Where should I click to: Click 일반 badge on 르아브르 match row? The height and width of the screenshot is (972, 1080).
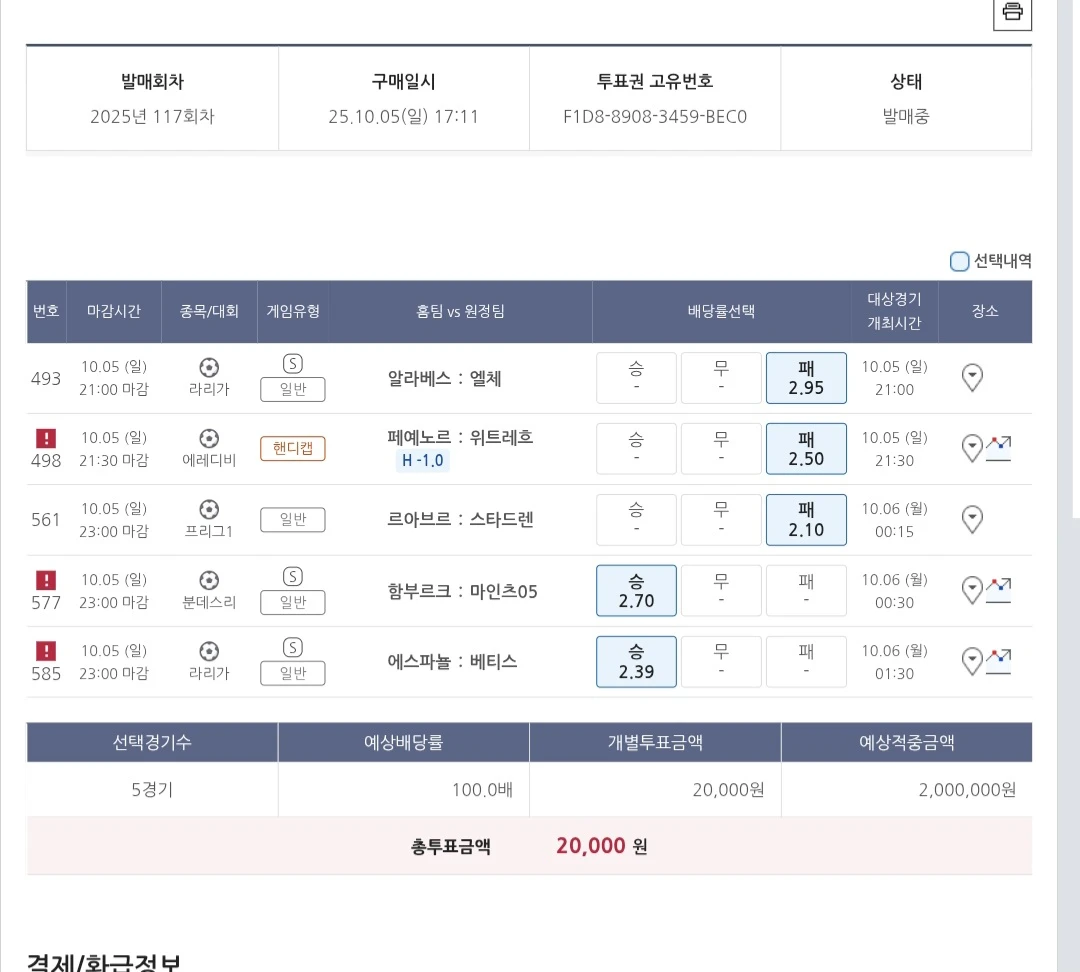(x=293, y=520)
